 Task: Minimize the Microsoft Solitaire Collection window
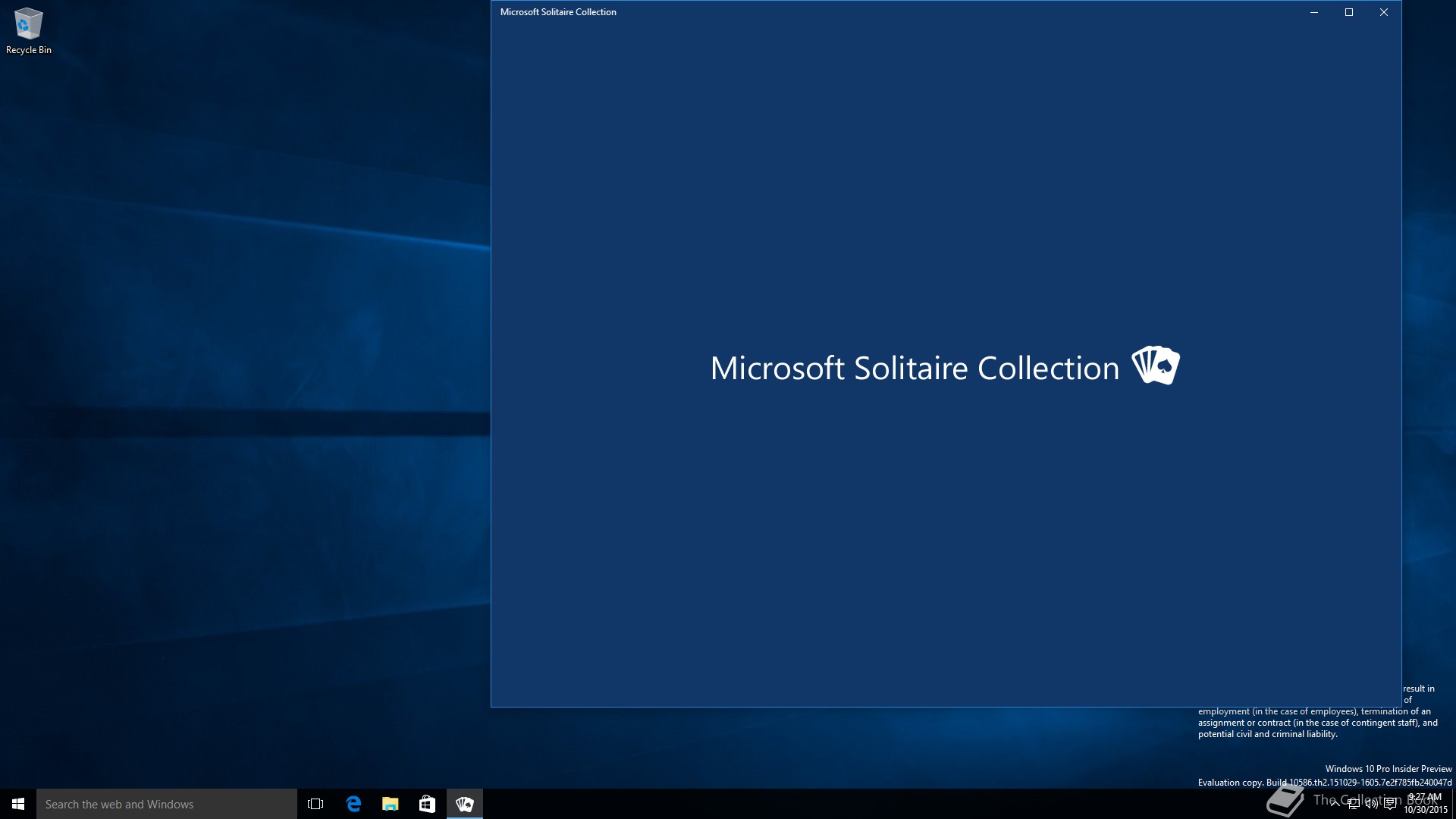[1314, 12]
